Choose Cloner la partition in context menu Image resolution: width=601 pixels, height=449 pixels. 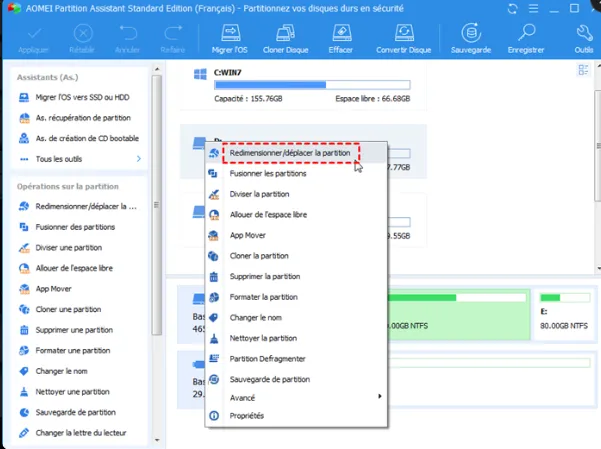click(x=296, y=256)
